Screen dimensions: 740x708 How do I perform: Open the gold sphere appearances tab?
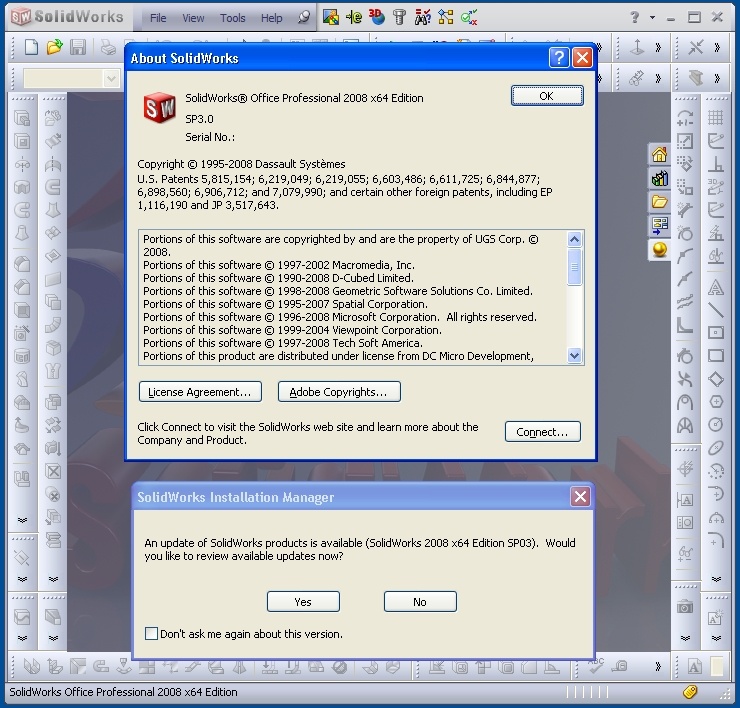coord(660,249)
